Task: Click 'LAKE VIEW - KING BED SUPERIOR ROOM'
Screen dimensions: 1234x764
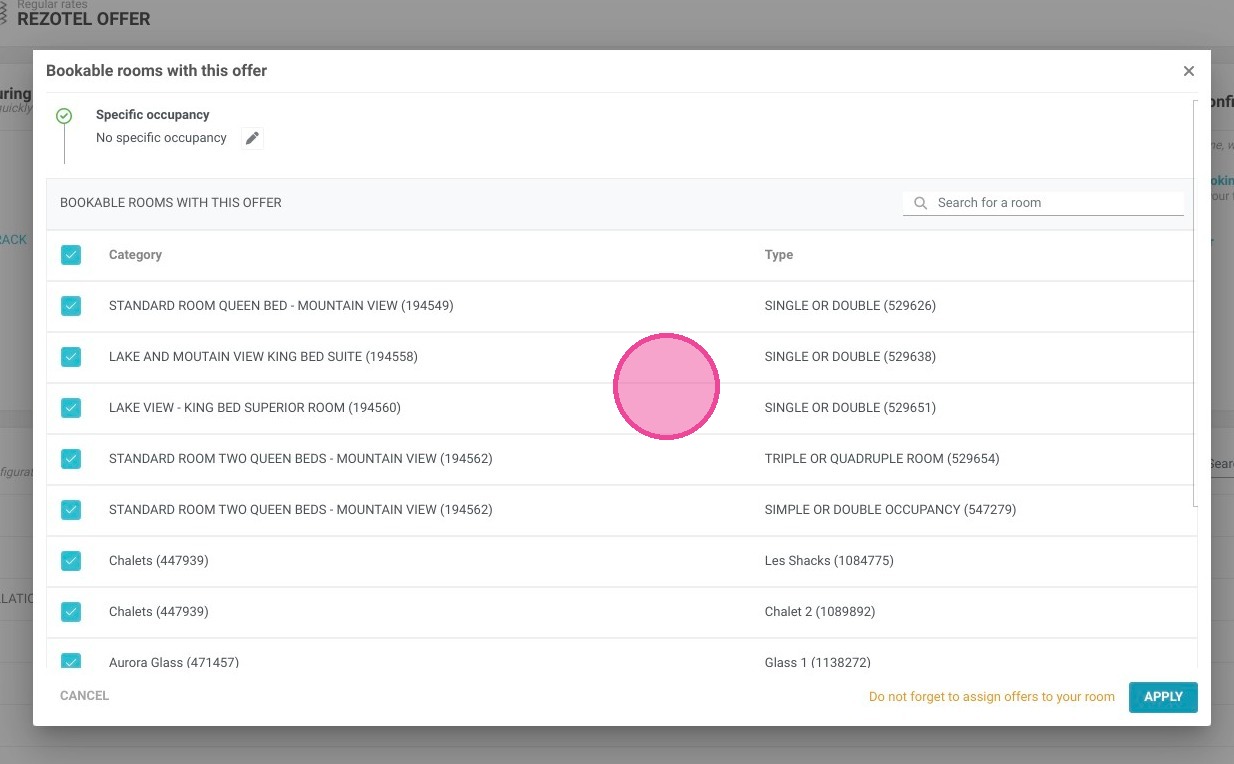Action: (x=227, y=408)
